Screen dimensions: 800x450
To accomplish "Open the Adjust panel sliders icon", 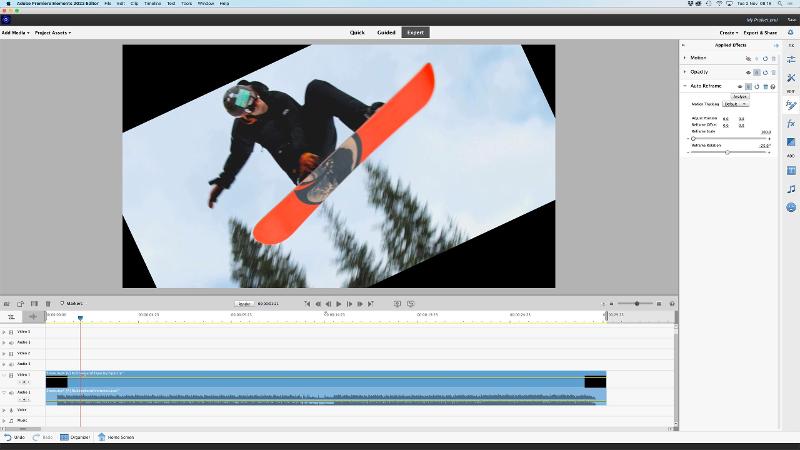I will point(791,61).
